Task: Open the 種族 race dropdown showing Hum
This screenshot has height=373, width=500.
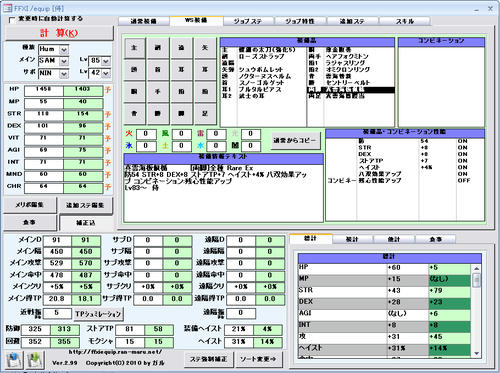Action: pyautogui.click(x=64, y=50)
